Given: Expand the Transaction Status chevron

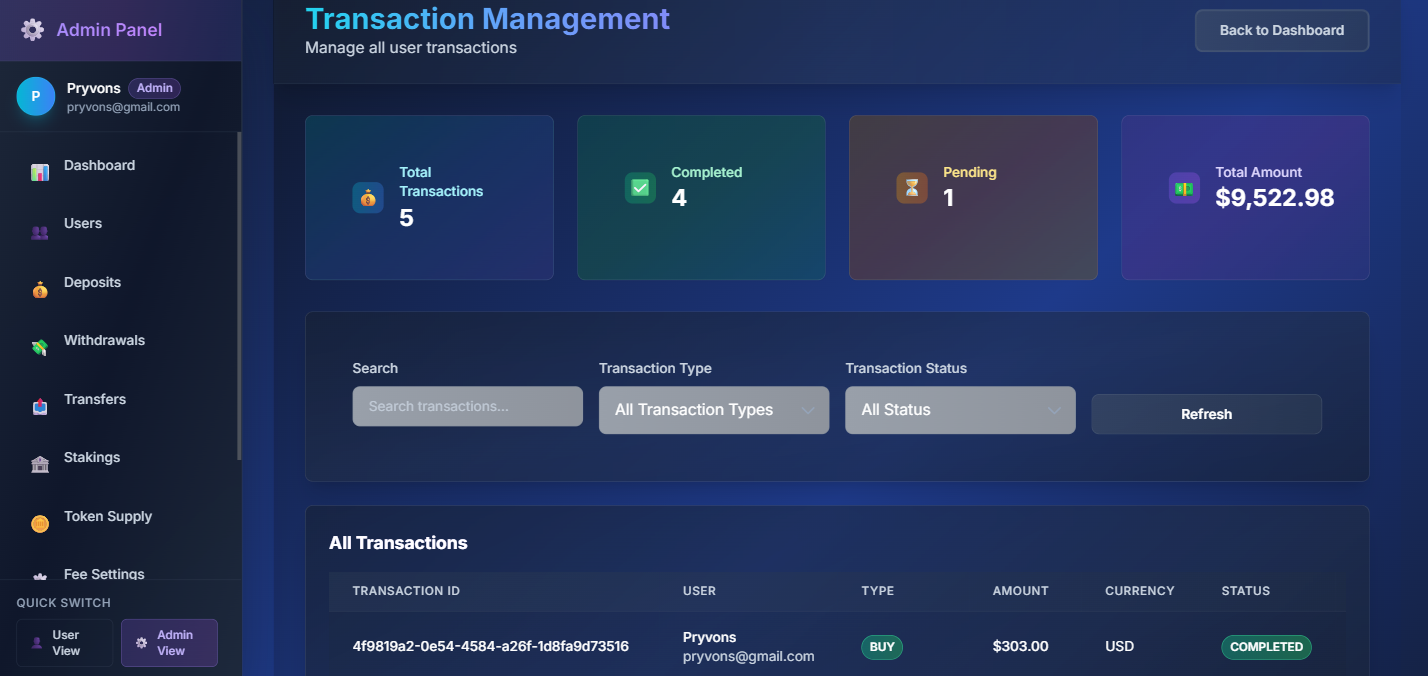Looking at the screenshot, I should 1054,410.
